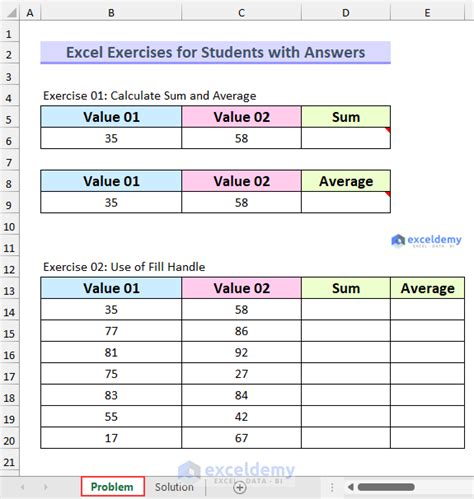Viewport: 474px width, 499px height.
Task: Click the 'Average' header in row 8
Action: 346,181
